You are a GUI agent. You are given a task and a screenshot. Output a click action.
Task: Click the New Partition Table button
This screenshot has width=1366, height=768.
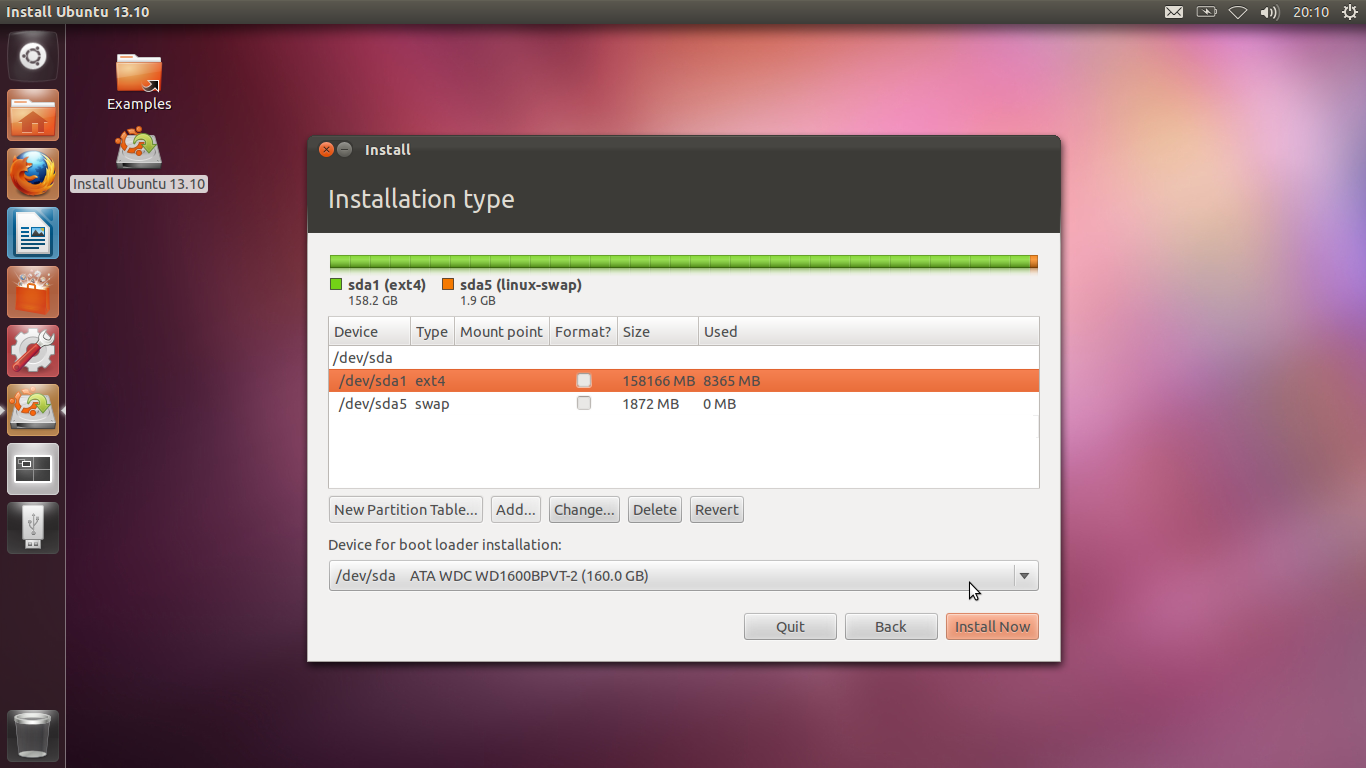(x=406, y=510)
